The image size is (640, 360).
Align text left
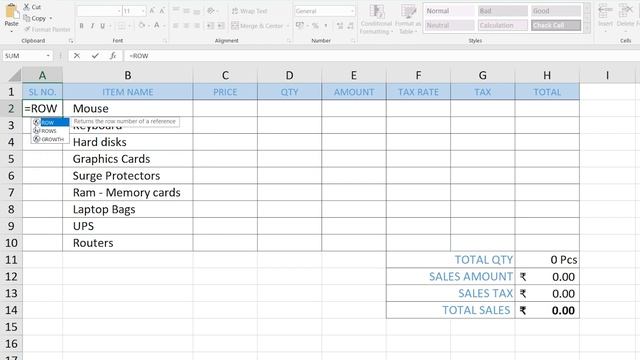pyautogui.click(x=176, y=26)
